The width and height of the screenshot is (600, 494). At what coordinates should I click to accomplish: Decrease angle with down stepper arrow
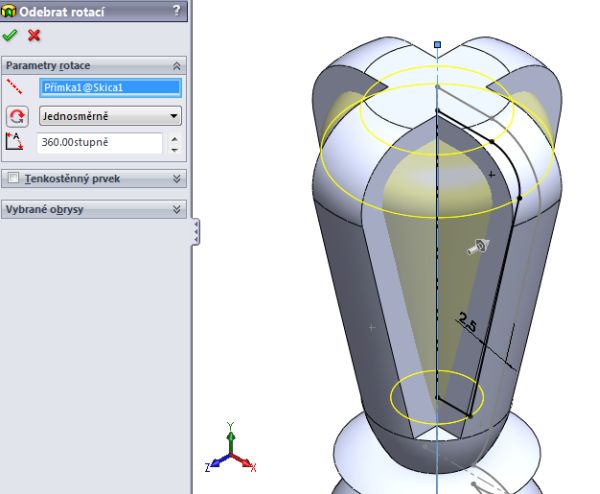point(175,149)
